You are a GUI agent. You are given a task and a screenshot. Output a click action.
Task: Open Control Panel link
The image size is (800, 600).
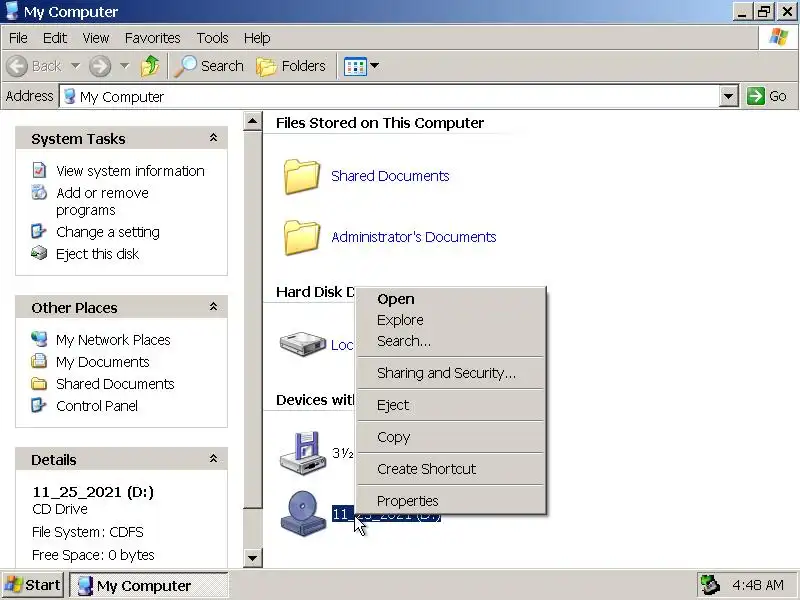click(97, 406)
